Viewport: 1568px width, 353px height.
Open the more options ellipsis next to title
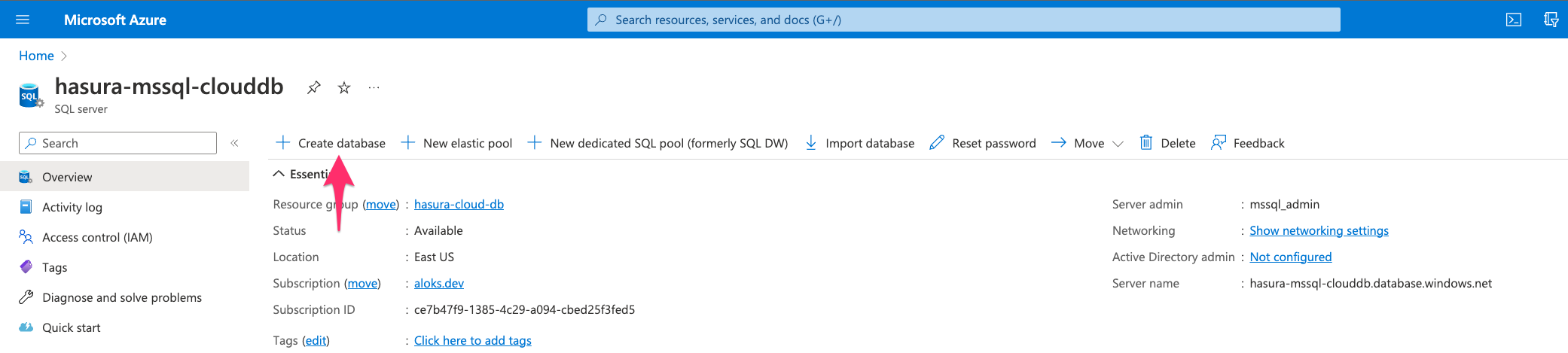(374, 87)
